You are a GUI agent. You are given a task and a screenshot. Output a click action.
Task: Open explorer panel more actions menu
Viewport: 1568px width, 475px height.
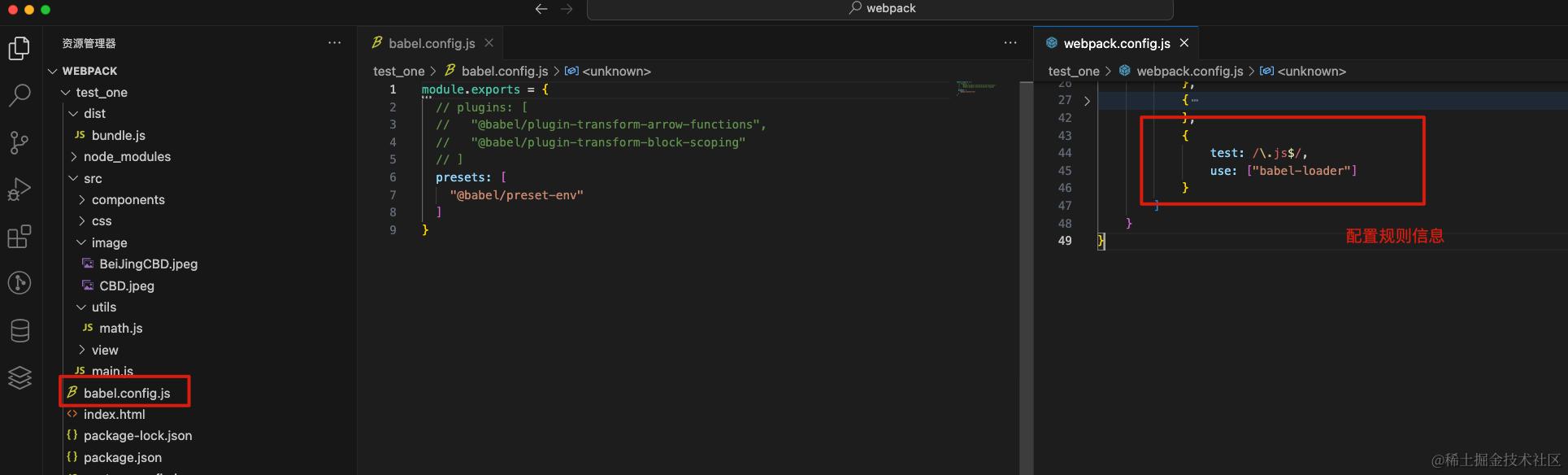[x=335, y=43]
